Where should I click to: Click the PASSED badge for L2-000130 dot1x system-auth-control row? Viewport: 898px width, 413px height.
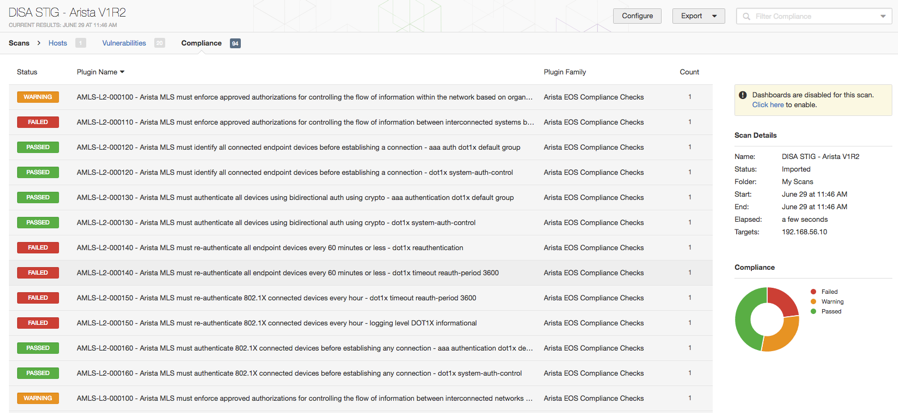pos(38,222)
